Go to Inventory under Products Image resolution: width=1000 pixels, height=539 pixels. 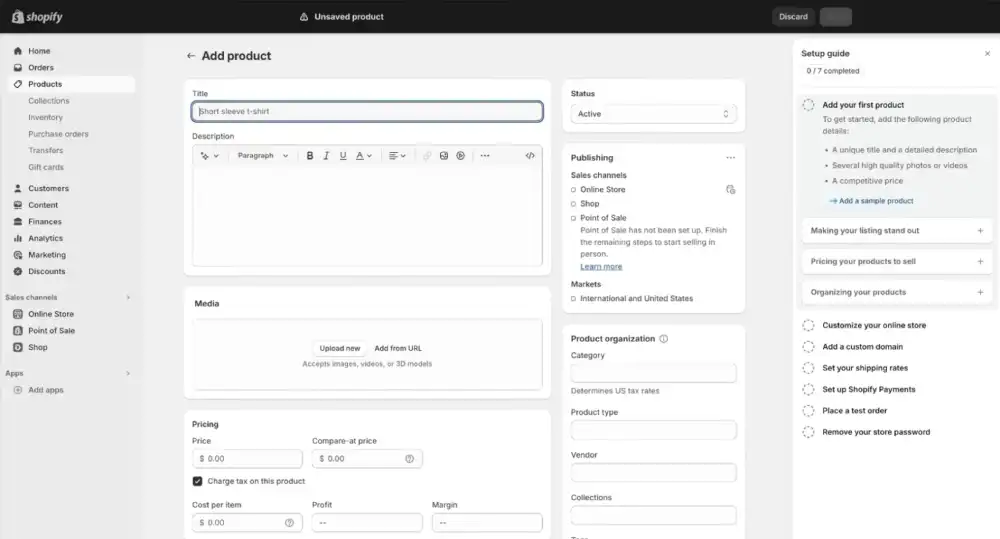pyautogui.click(x=45, y=117)
